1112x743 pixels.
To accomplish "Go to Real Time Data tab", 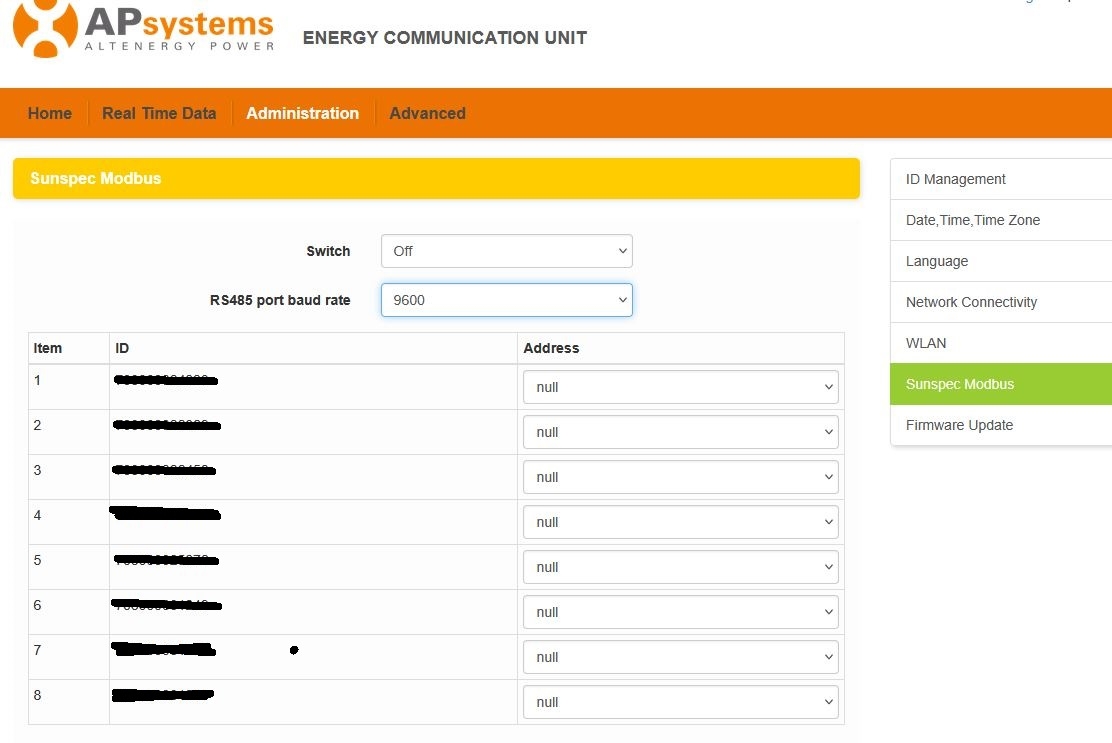I will [159, 113].
